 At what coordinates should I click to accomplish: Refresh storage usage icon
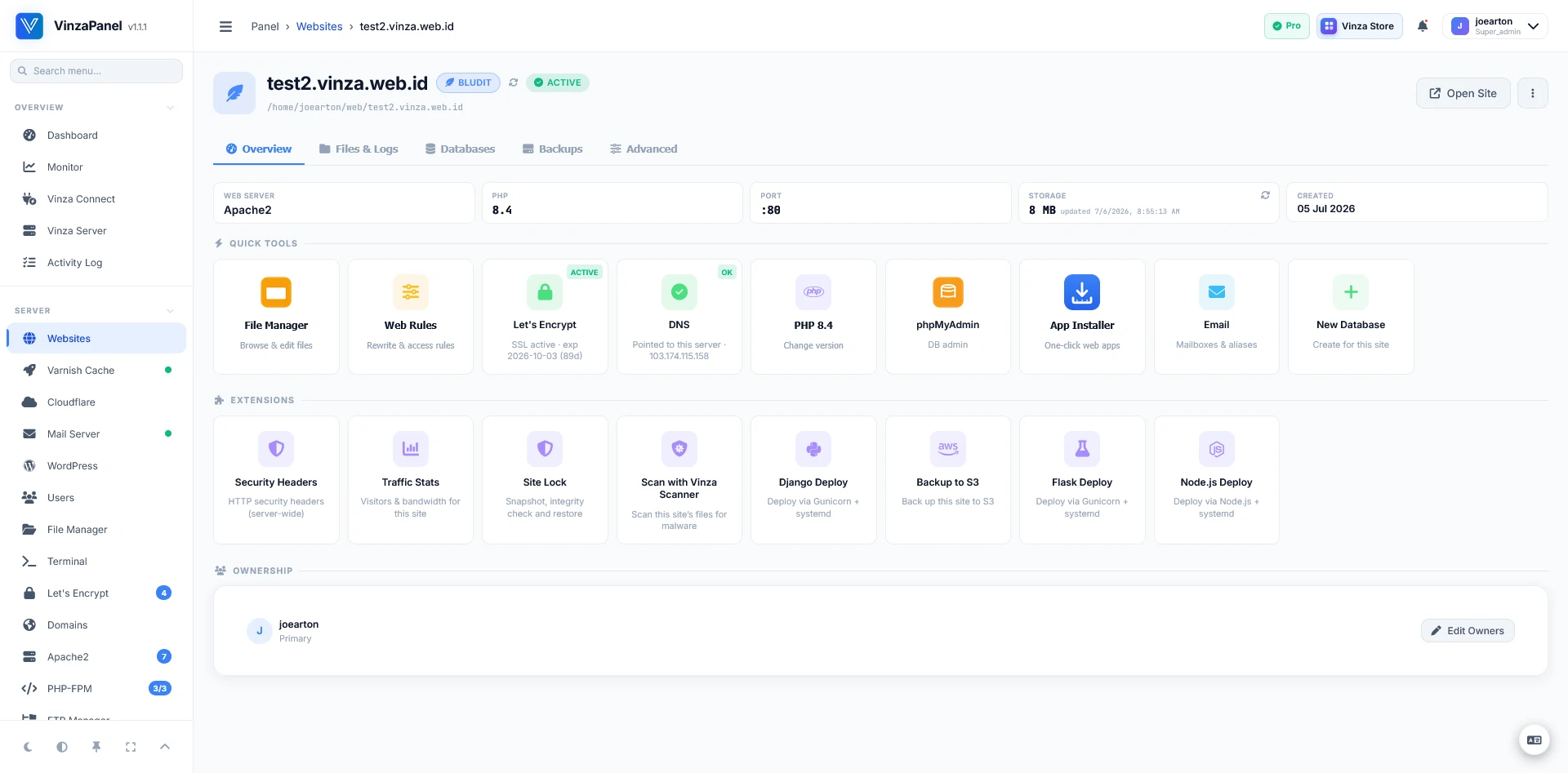(x=1265, y=195)
